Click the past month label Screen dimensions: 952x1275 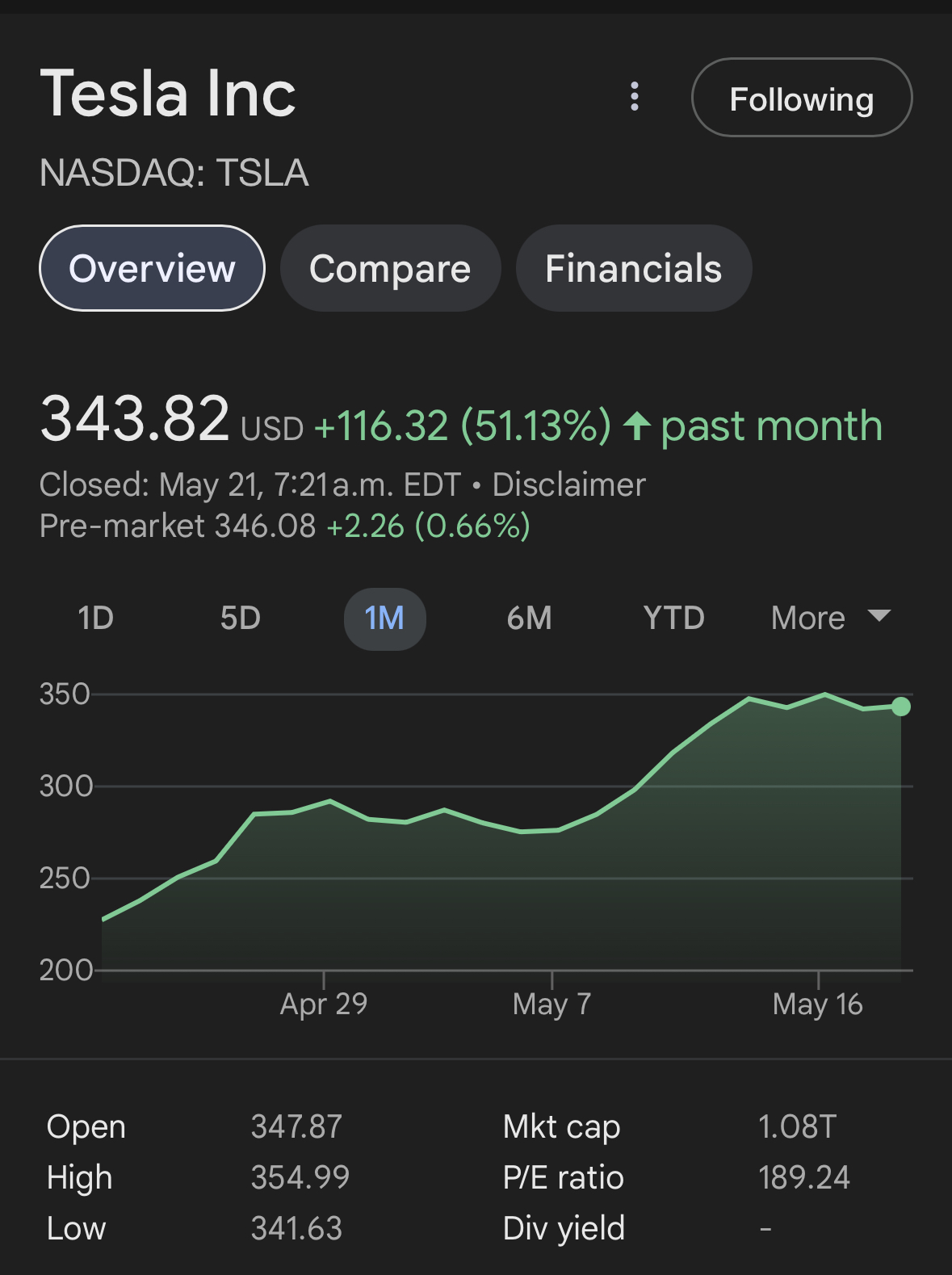click(772, 426)
